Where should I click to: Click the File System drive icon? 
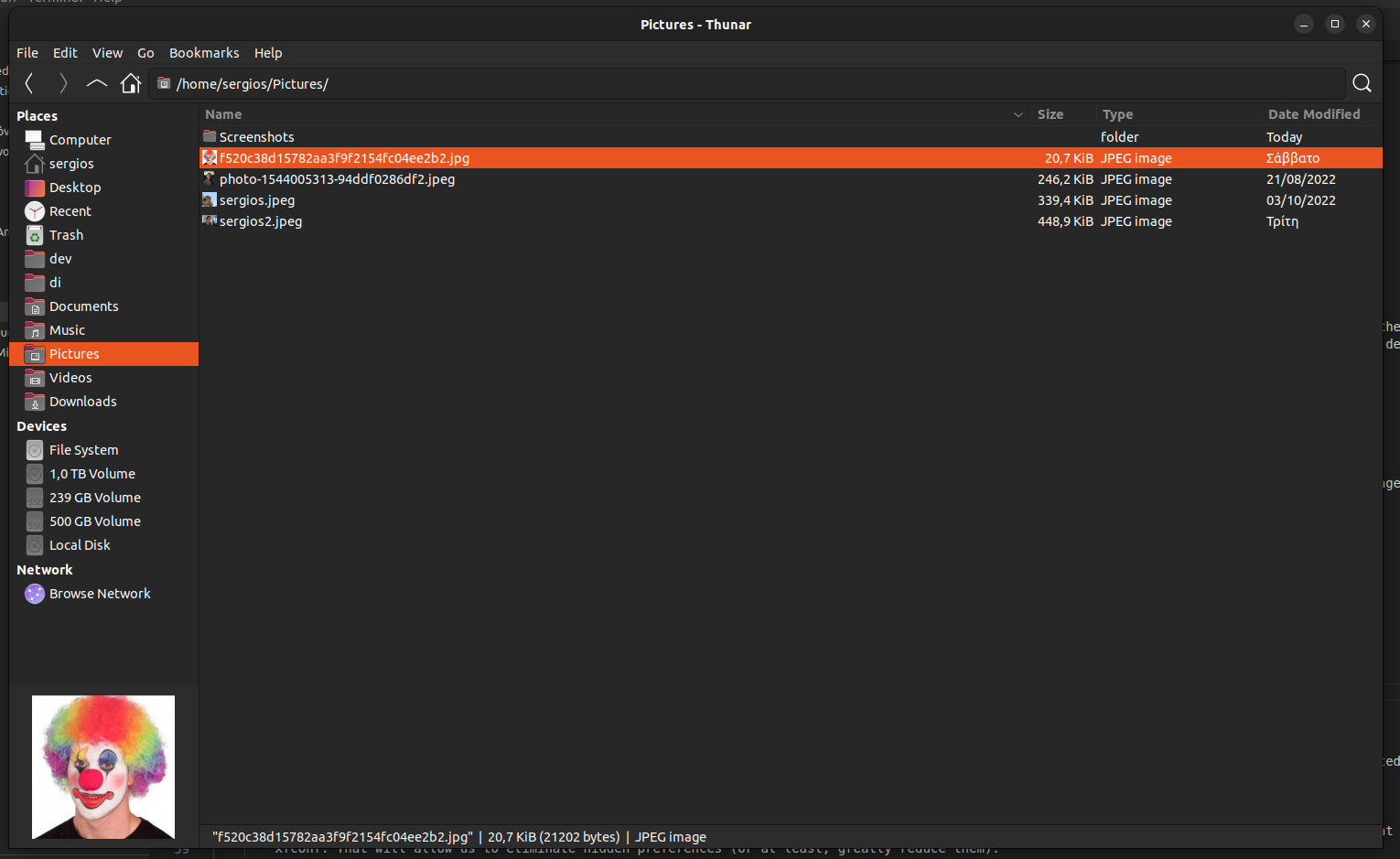pos(35,450)
